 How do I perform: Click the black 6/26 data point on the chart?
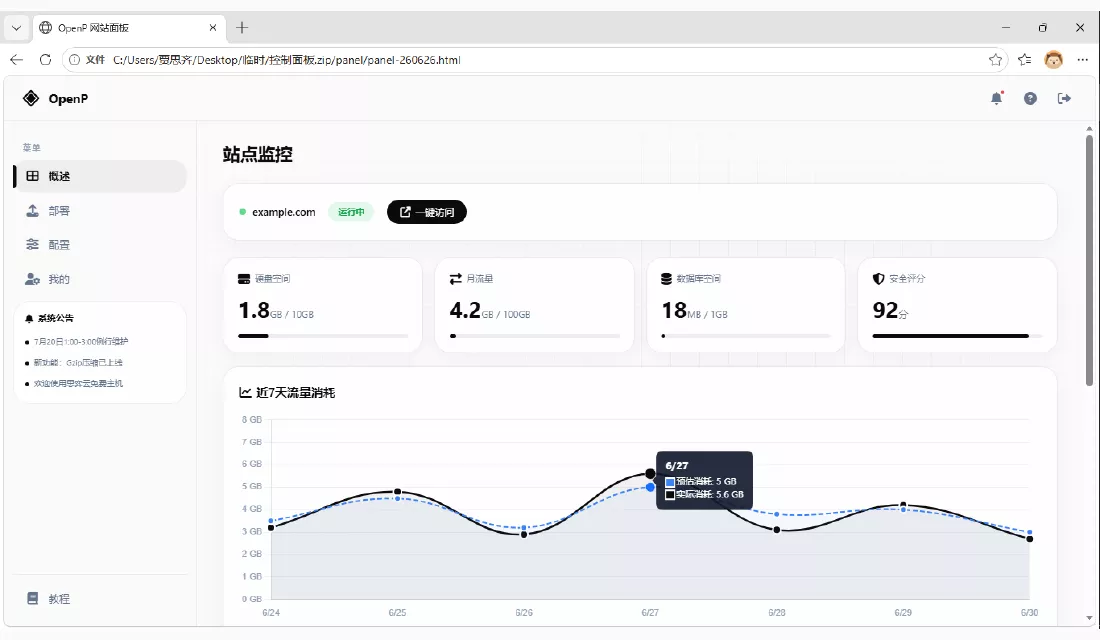(x=524, y=535)
